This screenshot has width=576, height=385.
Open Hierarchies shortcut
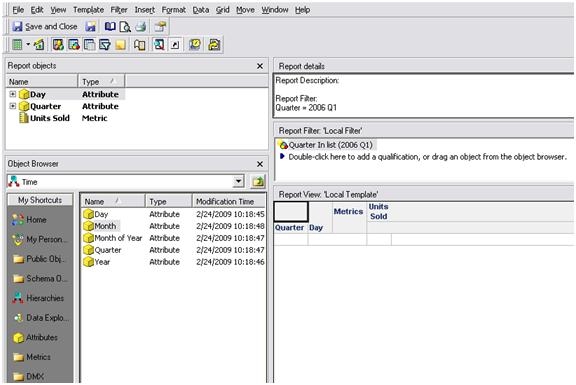[38, 298]
